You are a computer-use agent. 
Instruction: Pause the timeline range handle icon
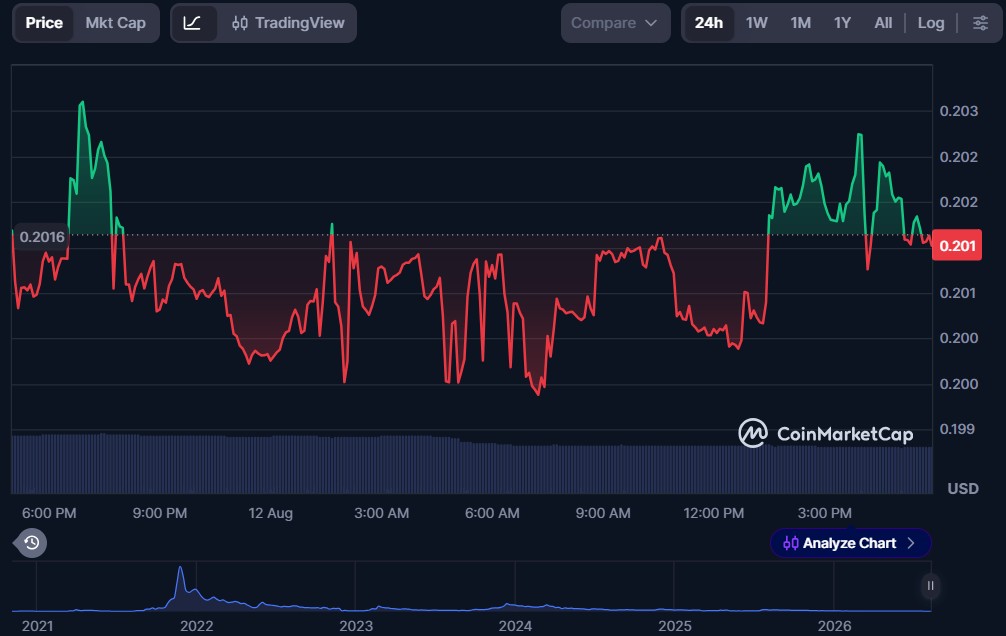point(930,585)
